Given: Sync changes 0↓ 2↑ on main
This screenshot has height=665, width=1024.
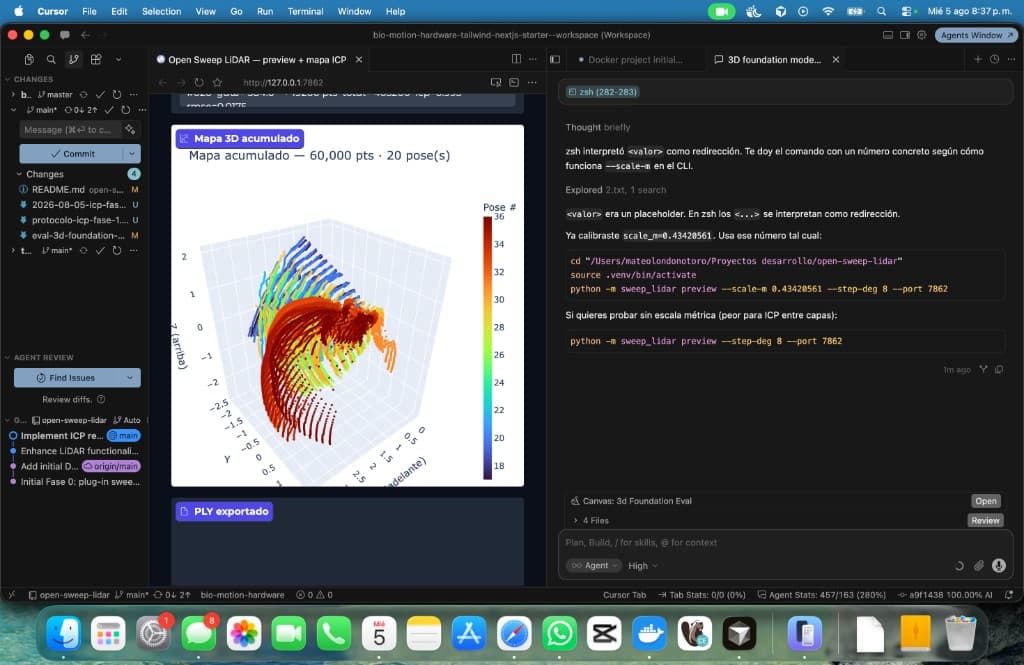Looking at the screenshot, I should click(81, 110).
